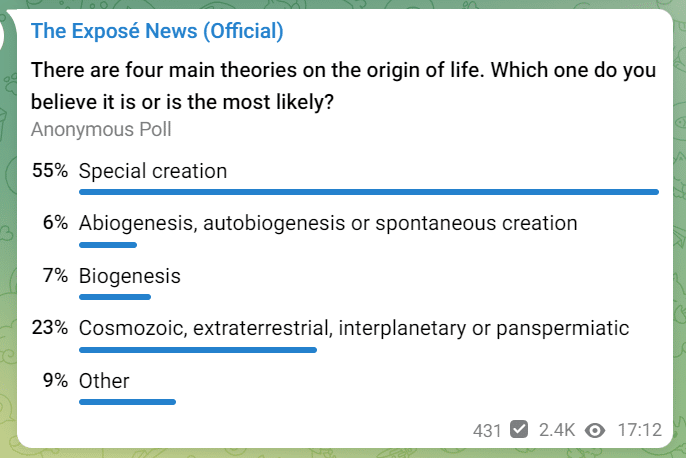Click the Special creation result bar
686x458 pixels.
[369, 192]
